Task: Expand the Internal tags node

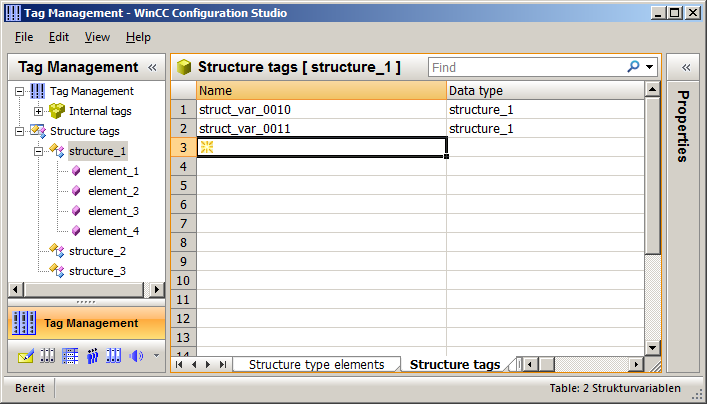Action: click(39, 111)
